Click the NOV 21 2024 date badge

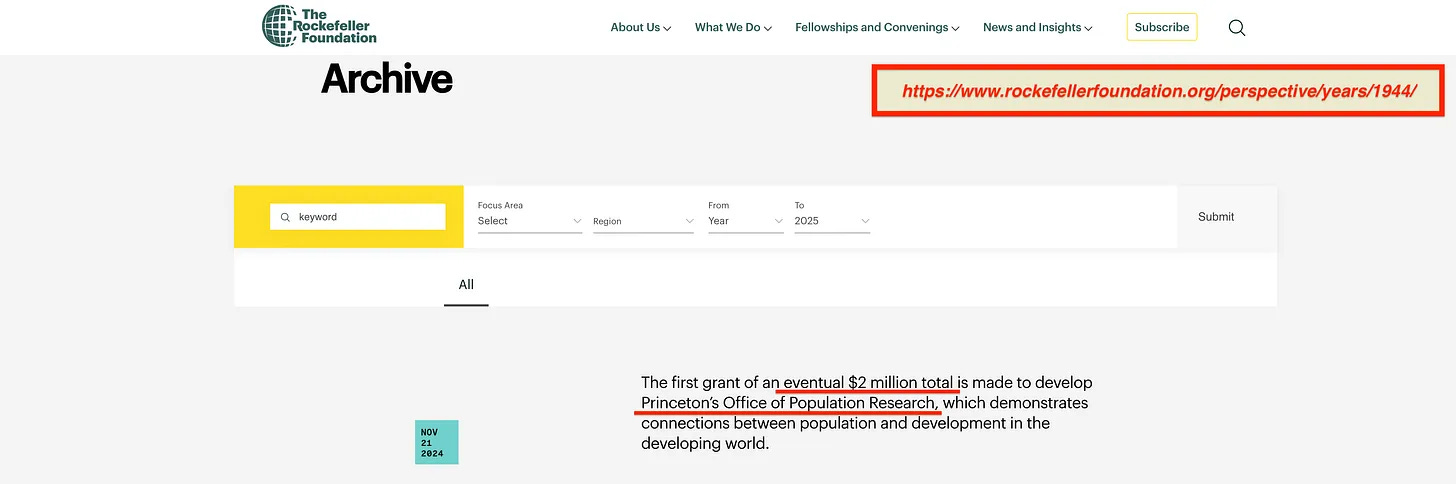tap(437, 442)
